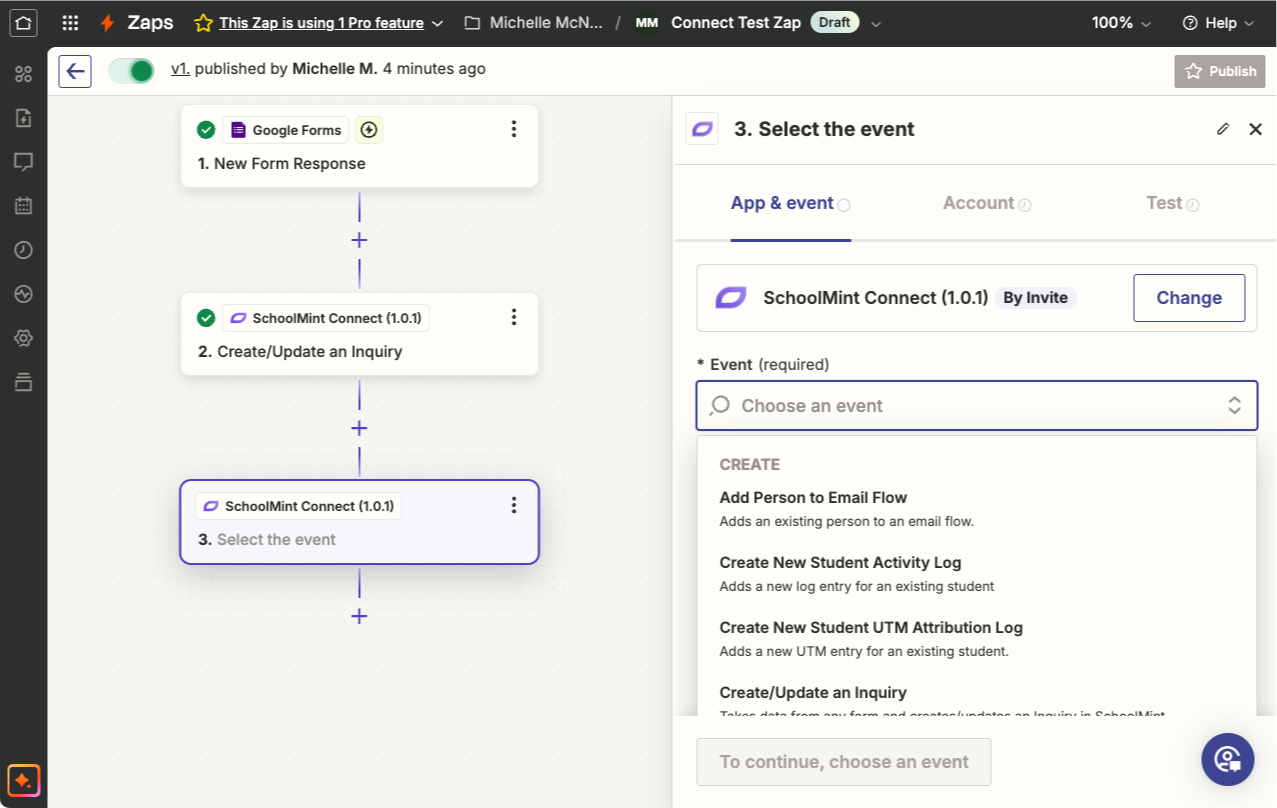Open the AI copilot sparkle icon

(23, 779)
